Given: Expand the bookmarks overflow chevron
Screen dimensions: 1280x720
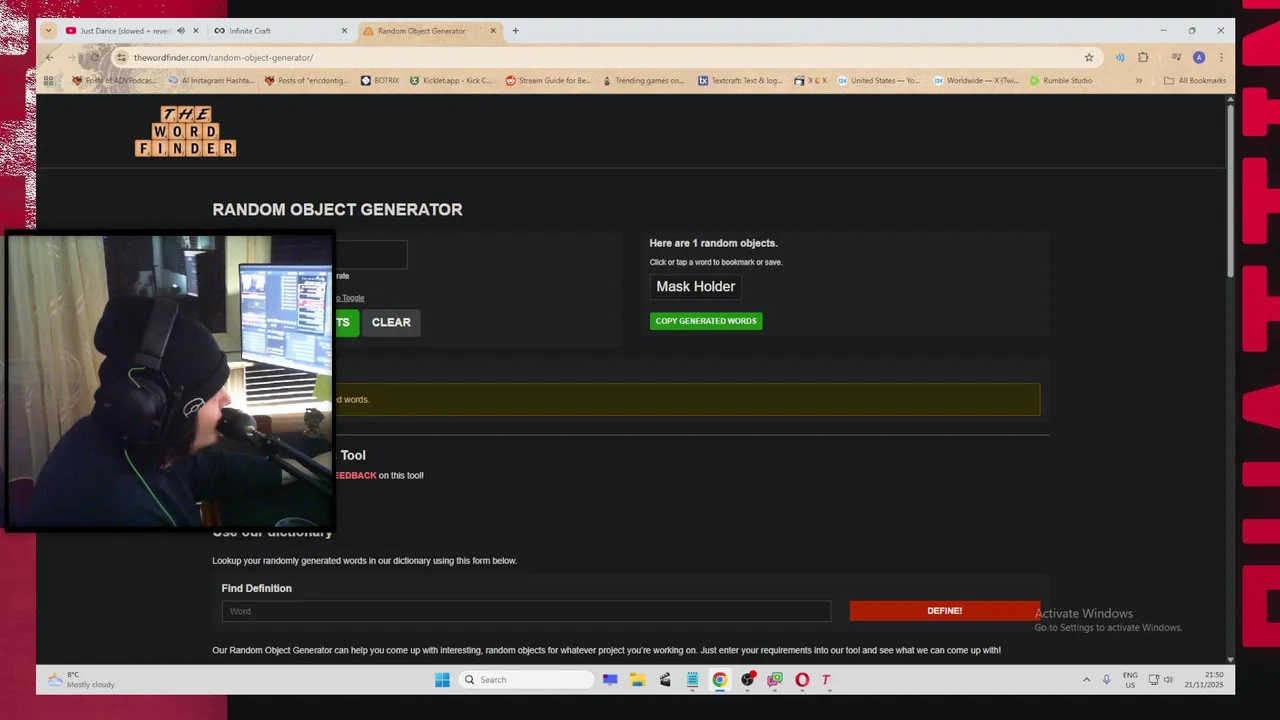Looking at the screenshot, I should coord(1138,81).
